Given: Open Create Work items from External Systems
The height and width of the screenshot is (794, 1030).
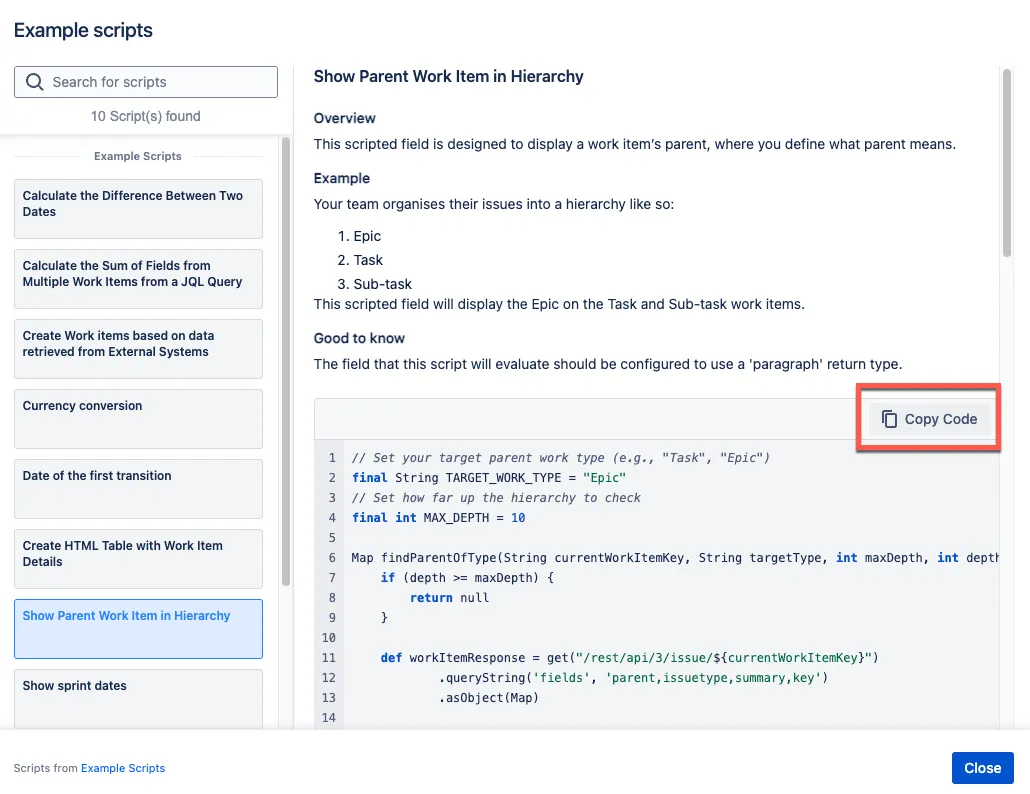Looking at the screenshot, I should (139, 349).
